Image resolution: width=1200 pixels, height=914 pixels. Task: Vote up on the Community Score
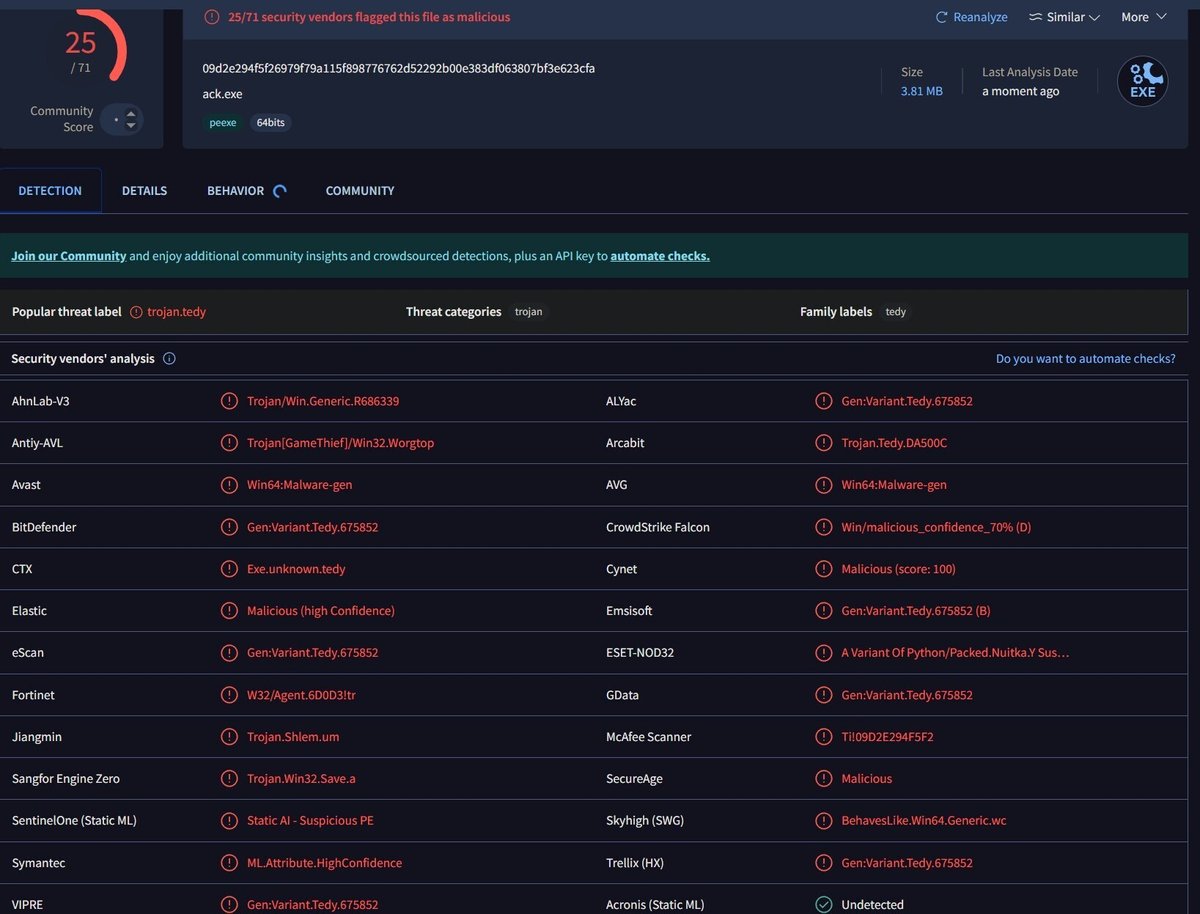(x=131, y=113)
